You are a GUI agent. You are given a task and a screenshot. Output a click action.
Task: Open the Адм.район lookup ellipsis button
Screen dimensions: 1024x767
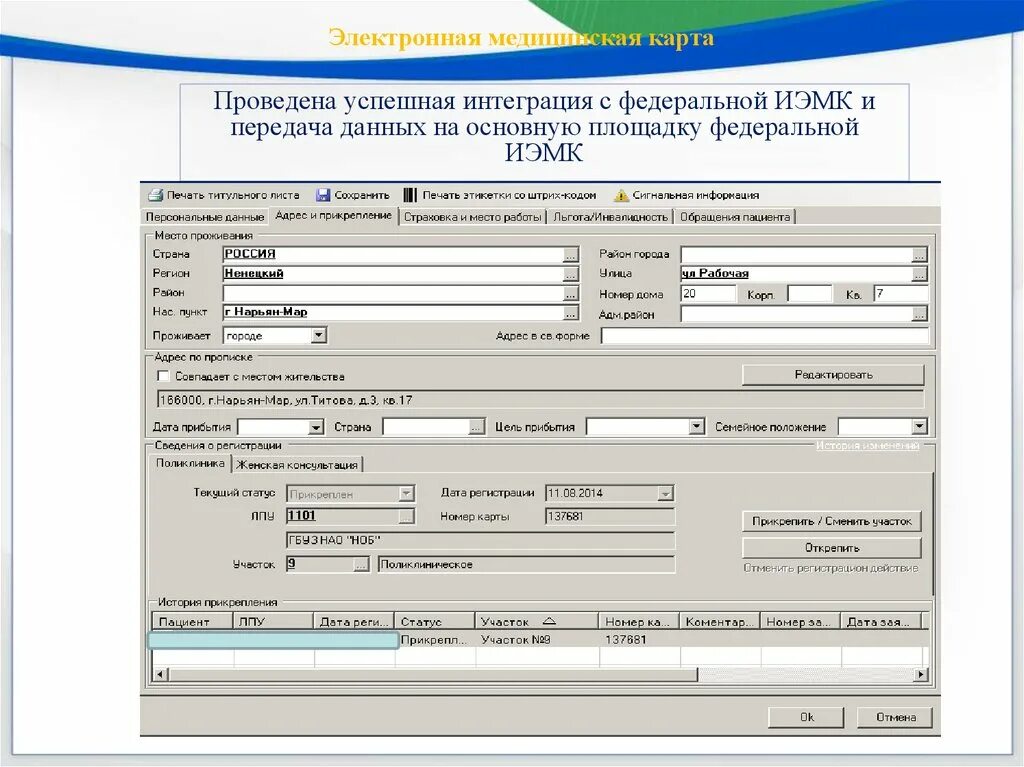pyautogui.click(x=919, y=315)
